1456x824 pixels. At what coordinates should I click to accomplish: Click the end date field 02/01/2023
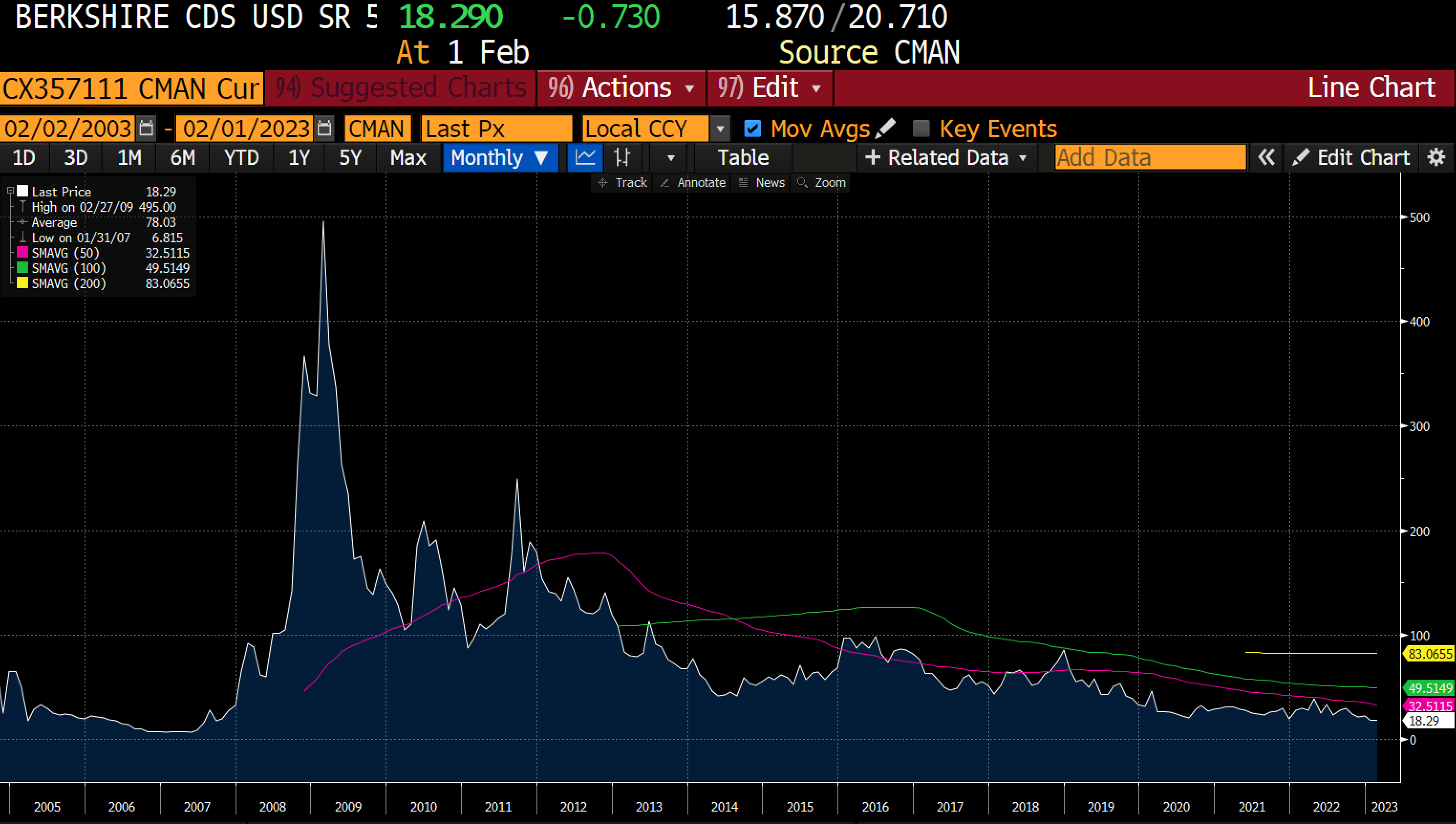tap(245, 129)
